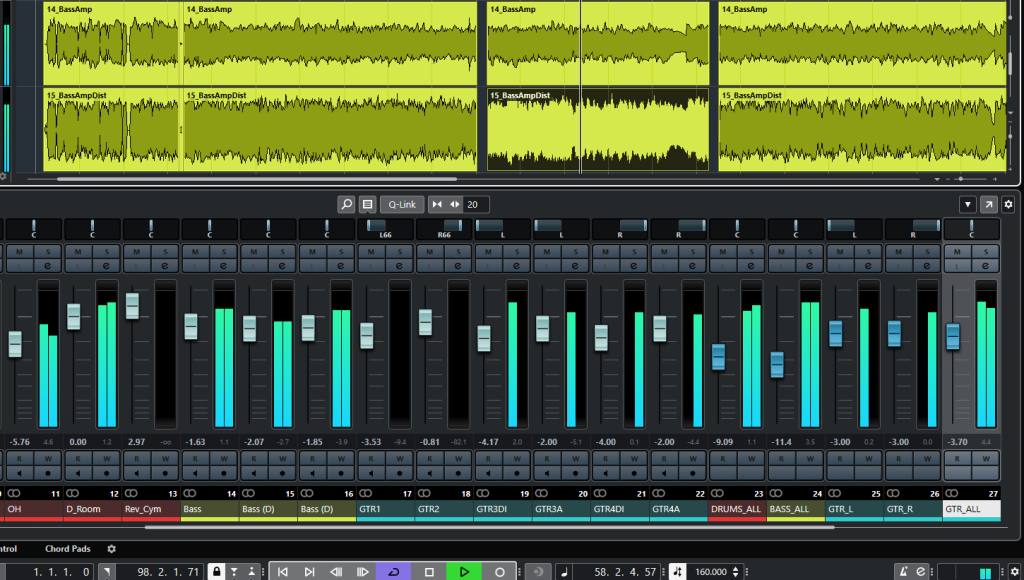Go to previous marker in transport
1024x580 pixels.
(283, 571)
